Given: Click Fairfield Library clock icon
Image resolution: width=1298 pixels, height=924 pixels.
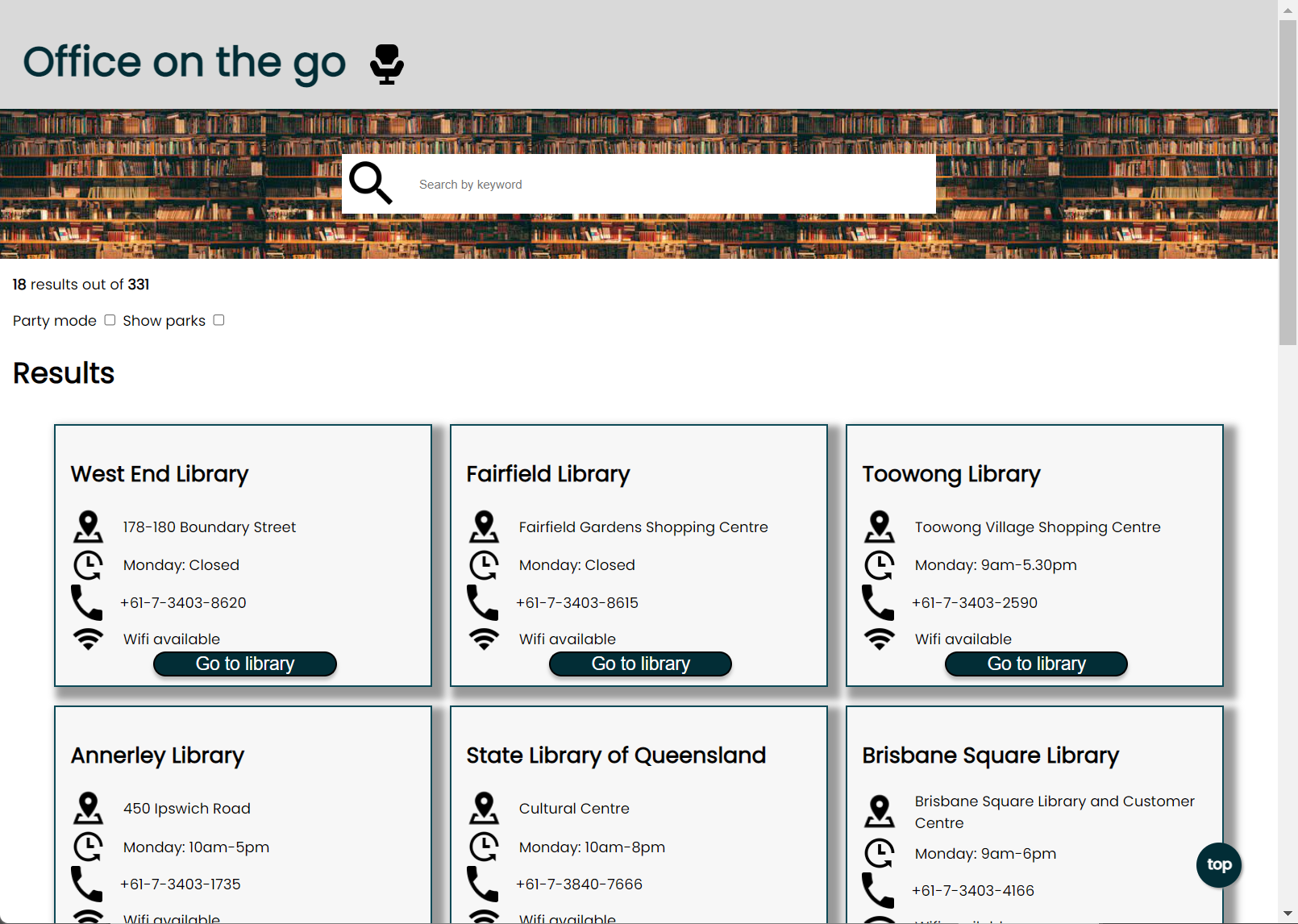Looking at the screenshot, I should tap(484, 565).
